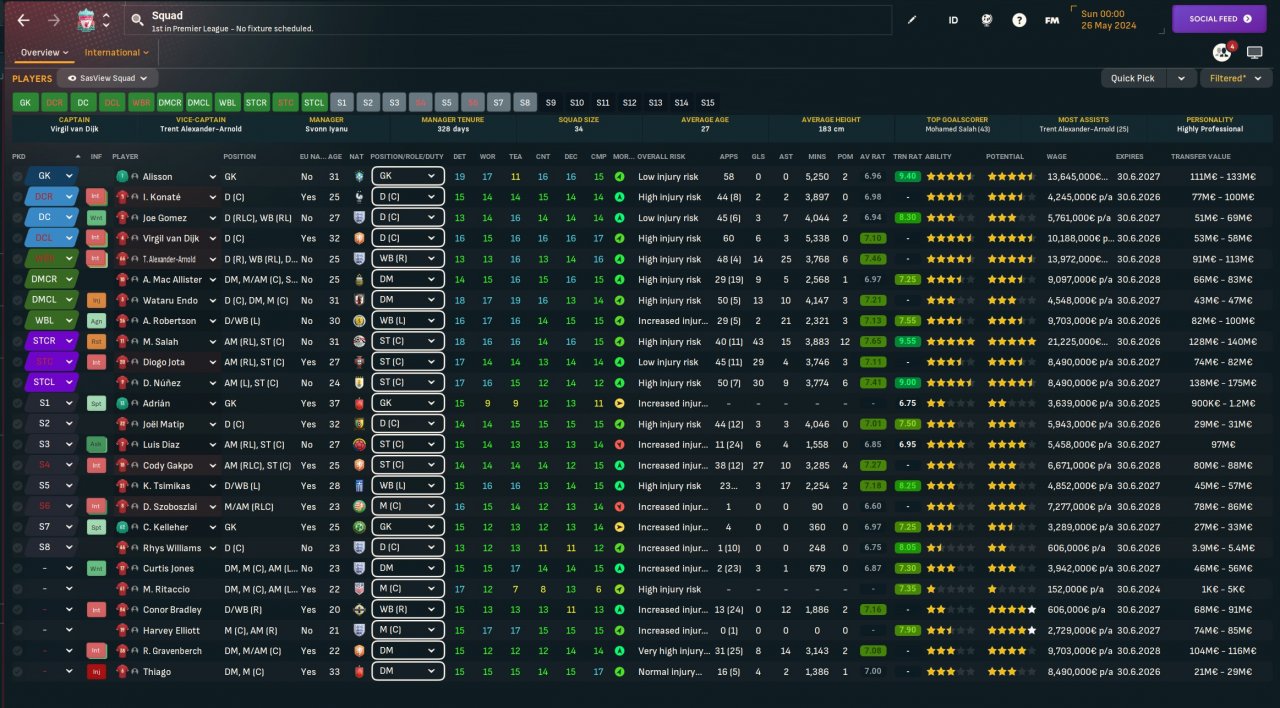The image size is (1280, 708).
Task: Tick the selection circle for D. Núñez
Action: coord(17,383)
